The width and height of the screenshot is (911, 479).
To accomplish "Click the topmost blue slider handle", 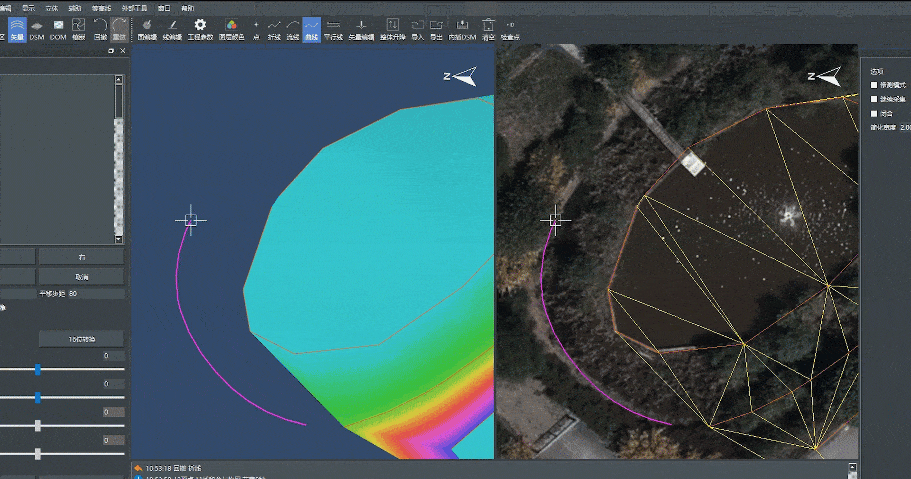I will (38, 369).
